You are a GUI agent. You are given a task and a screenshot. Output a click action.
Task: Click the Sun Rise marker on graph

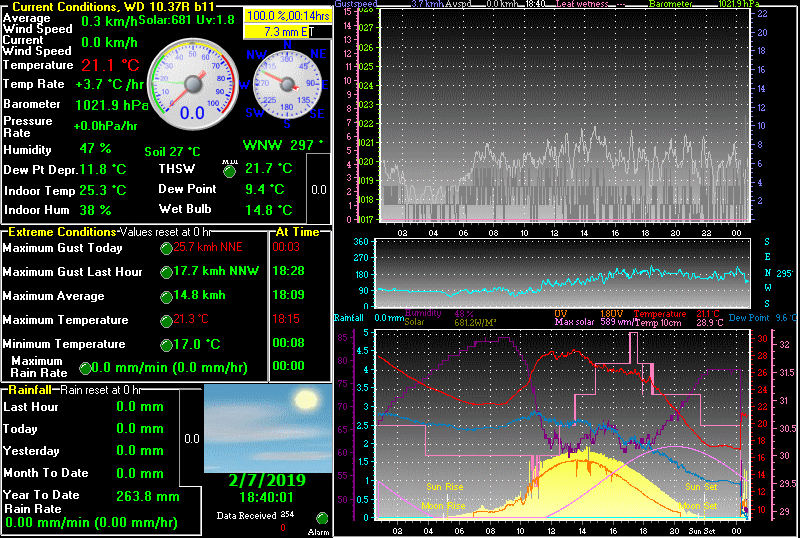coord(445,486)
